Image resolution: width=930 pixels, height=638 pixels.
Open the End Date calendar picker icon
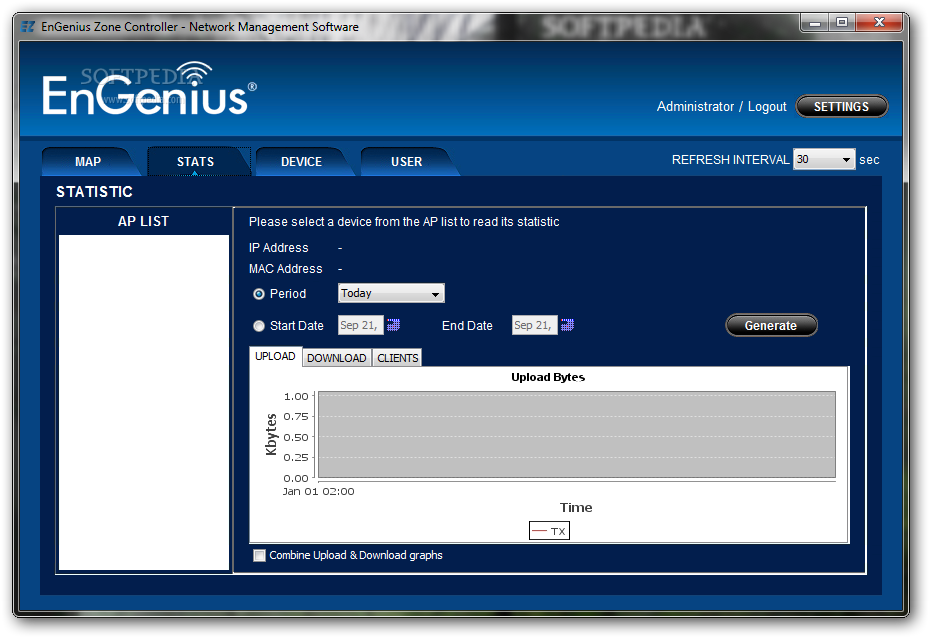pyautogui.click(x=567, y=325)
